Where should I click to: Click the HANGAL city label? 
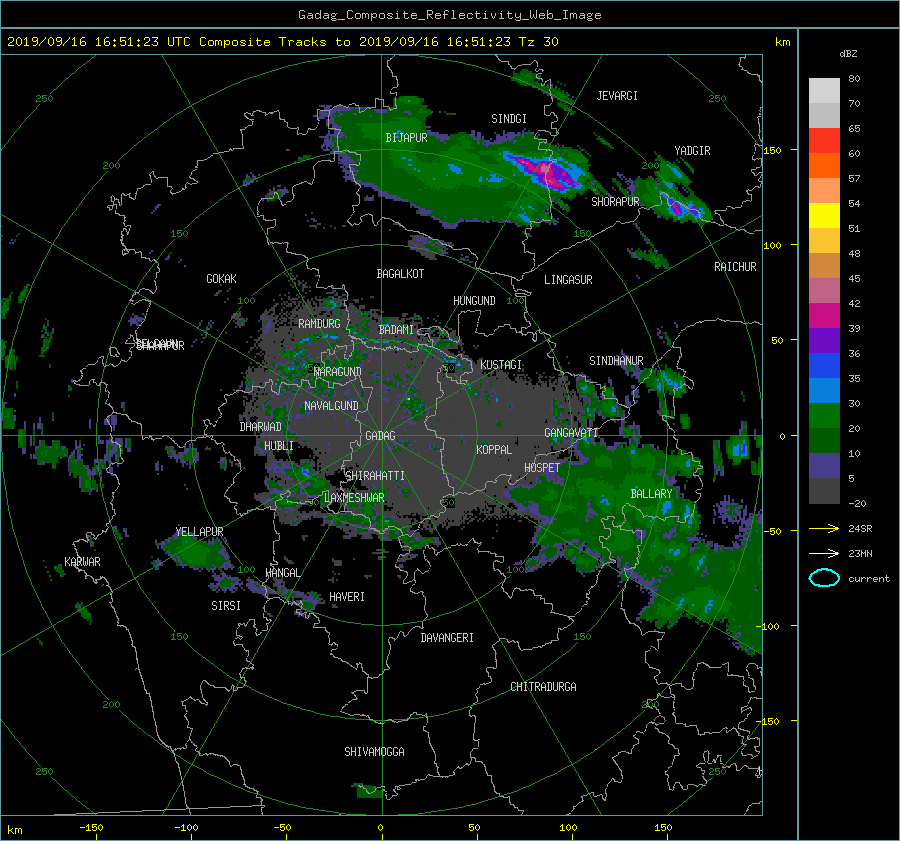point(282,573)
